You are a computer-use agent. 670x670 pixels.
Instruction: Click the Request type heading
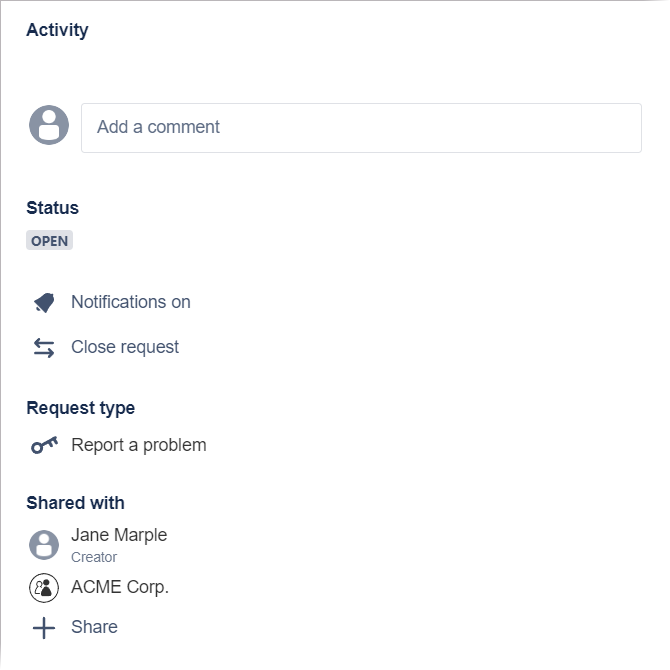(80, 408)
